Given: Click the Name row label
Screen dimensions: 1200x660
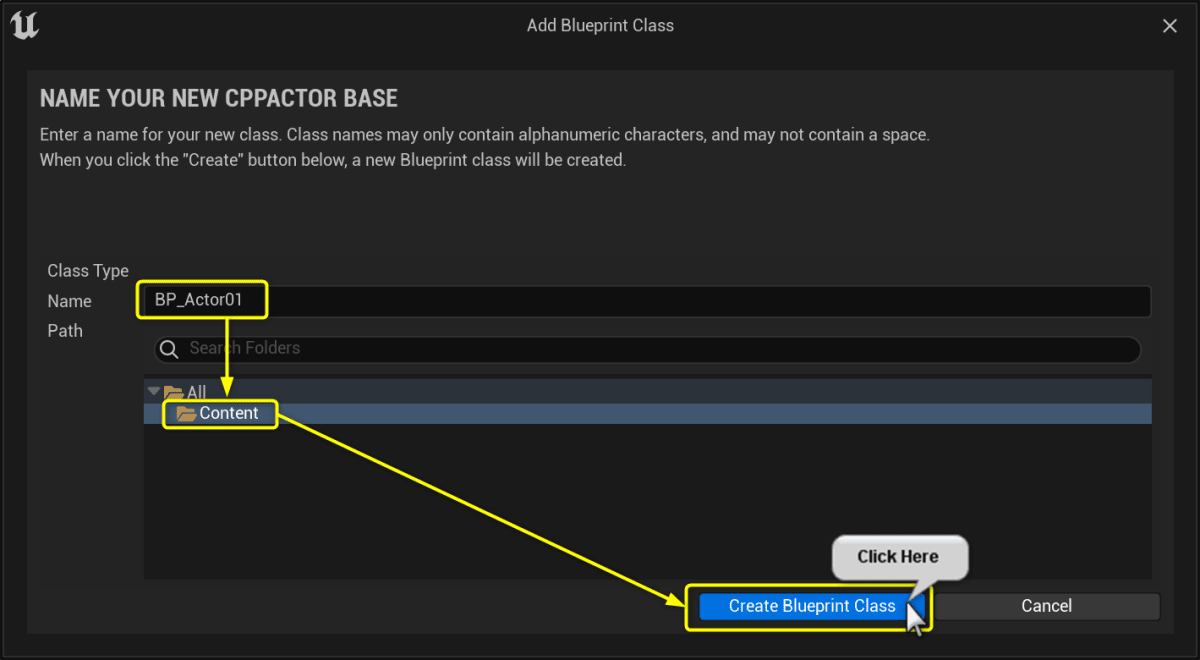Looking at the screenshot, I should point(69,300).
